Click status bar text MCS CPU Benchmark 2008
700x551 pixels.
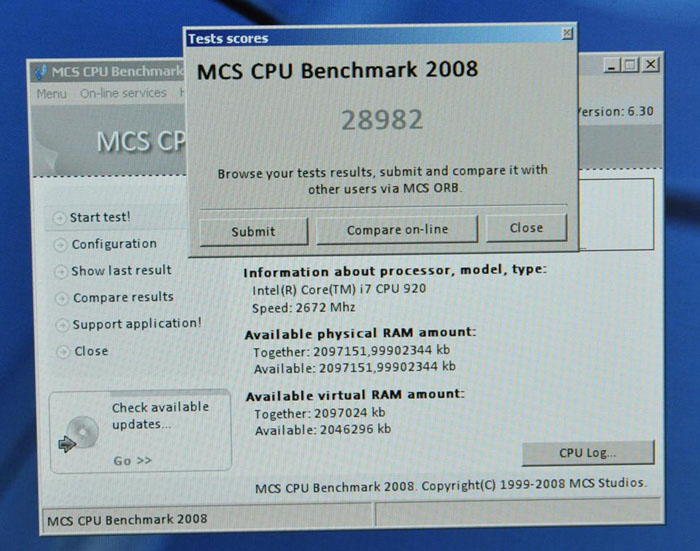coord(127,520)
